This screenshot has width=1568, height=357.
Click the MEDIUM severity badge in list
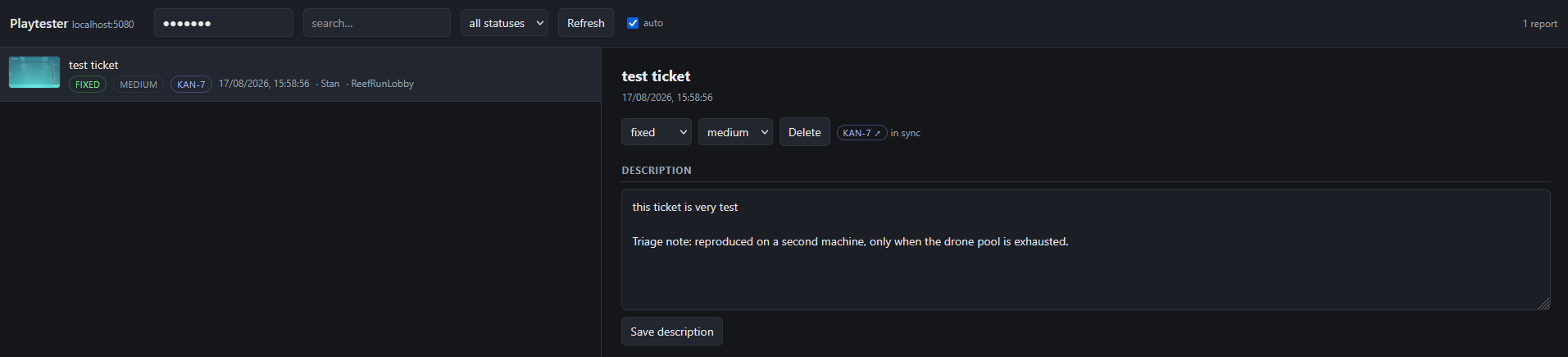(139, 85)
